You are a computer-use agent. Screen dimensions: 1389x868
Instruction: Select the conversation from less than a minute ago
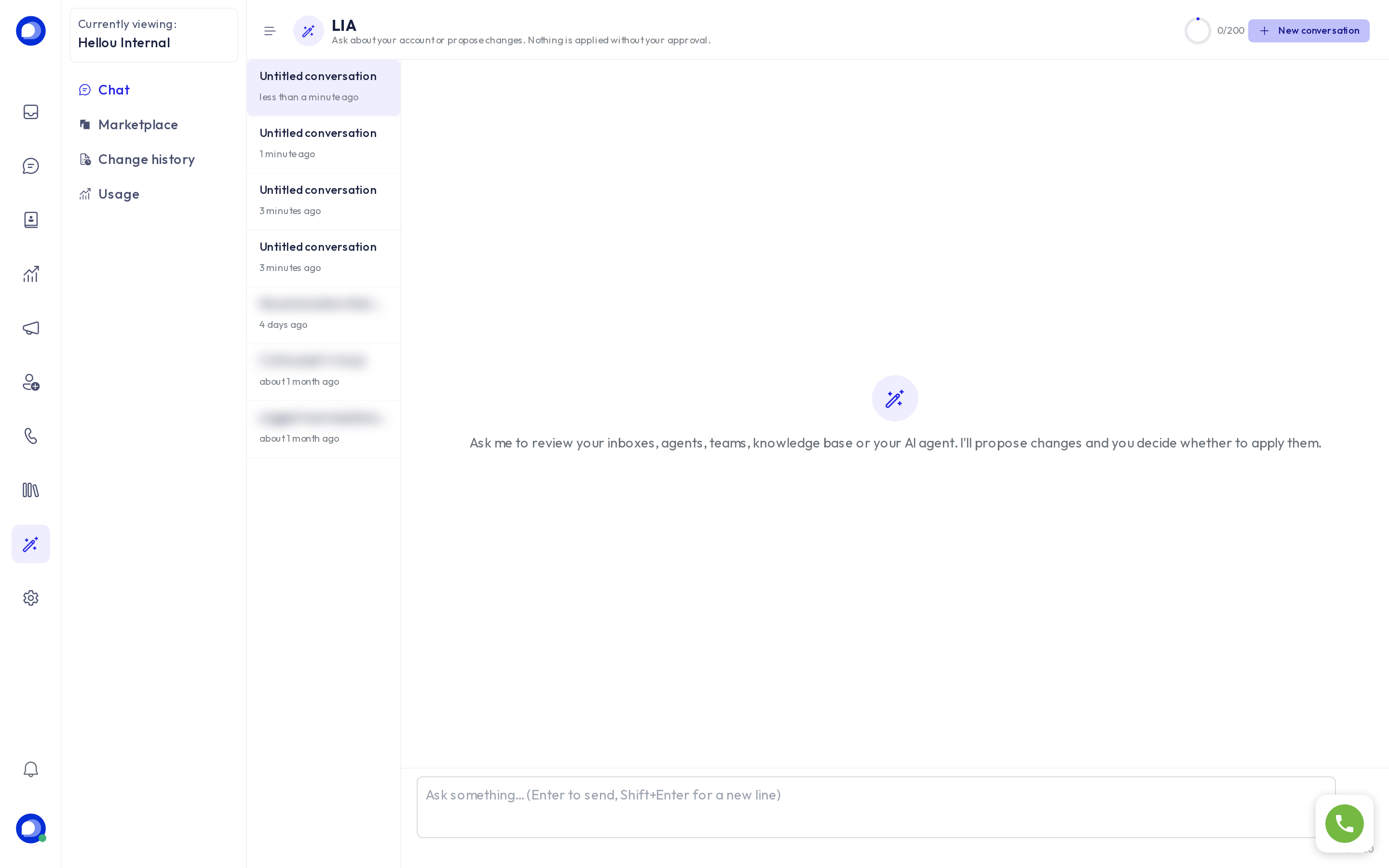(x=324, y=87)
